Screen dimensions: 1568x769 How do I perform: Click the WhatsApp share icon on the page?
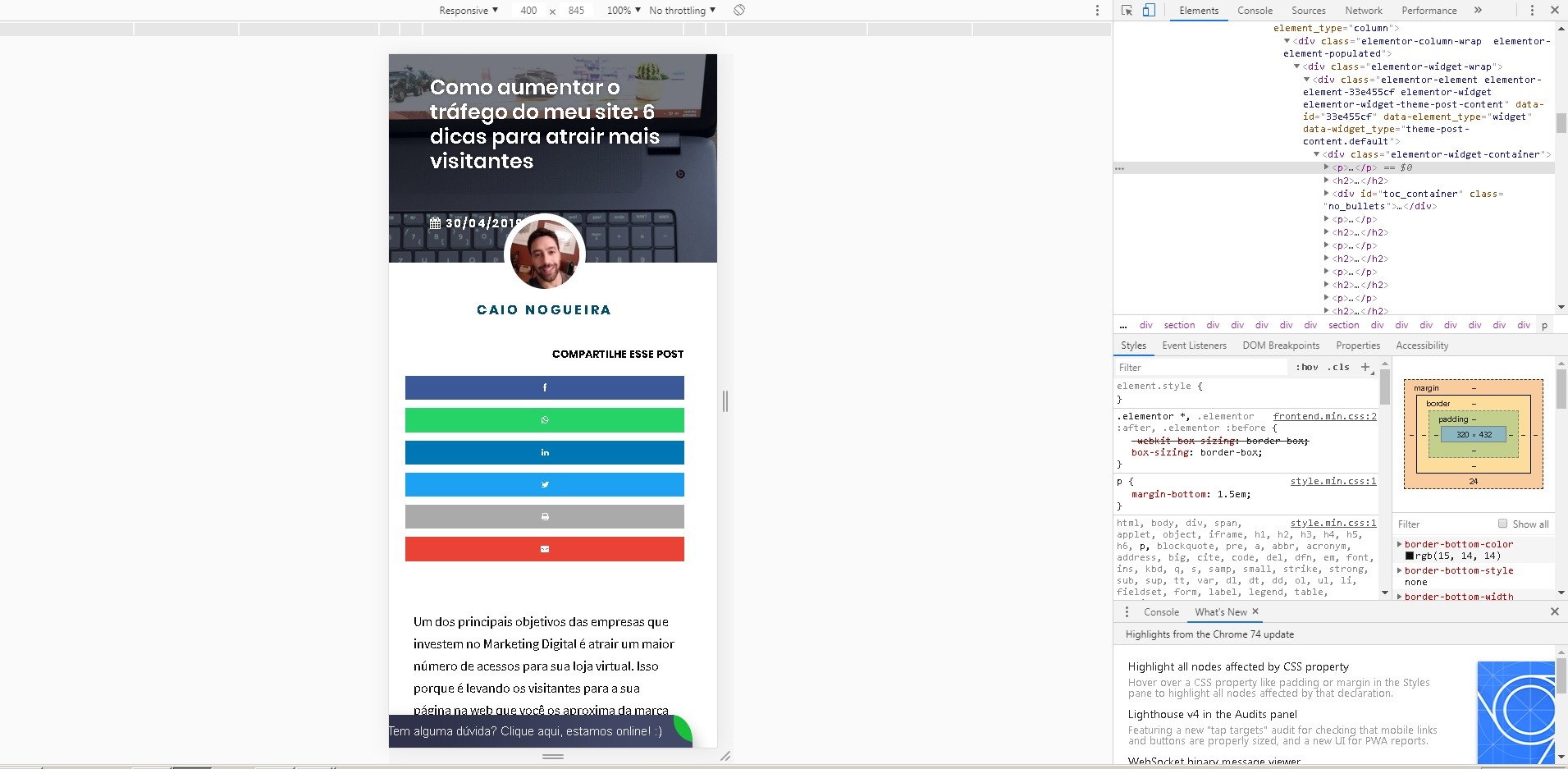pyautogui.click(x=544, y=419)
